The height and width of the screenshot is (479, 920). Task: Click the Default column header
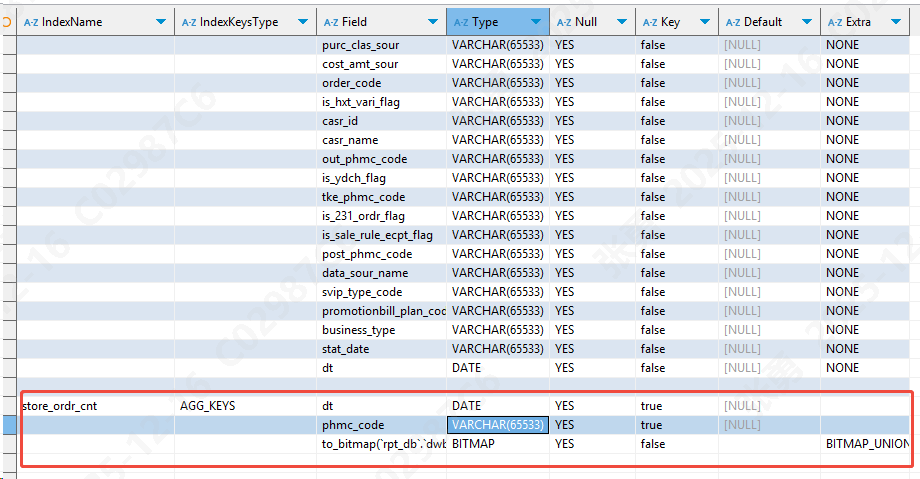coord(769,22)
